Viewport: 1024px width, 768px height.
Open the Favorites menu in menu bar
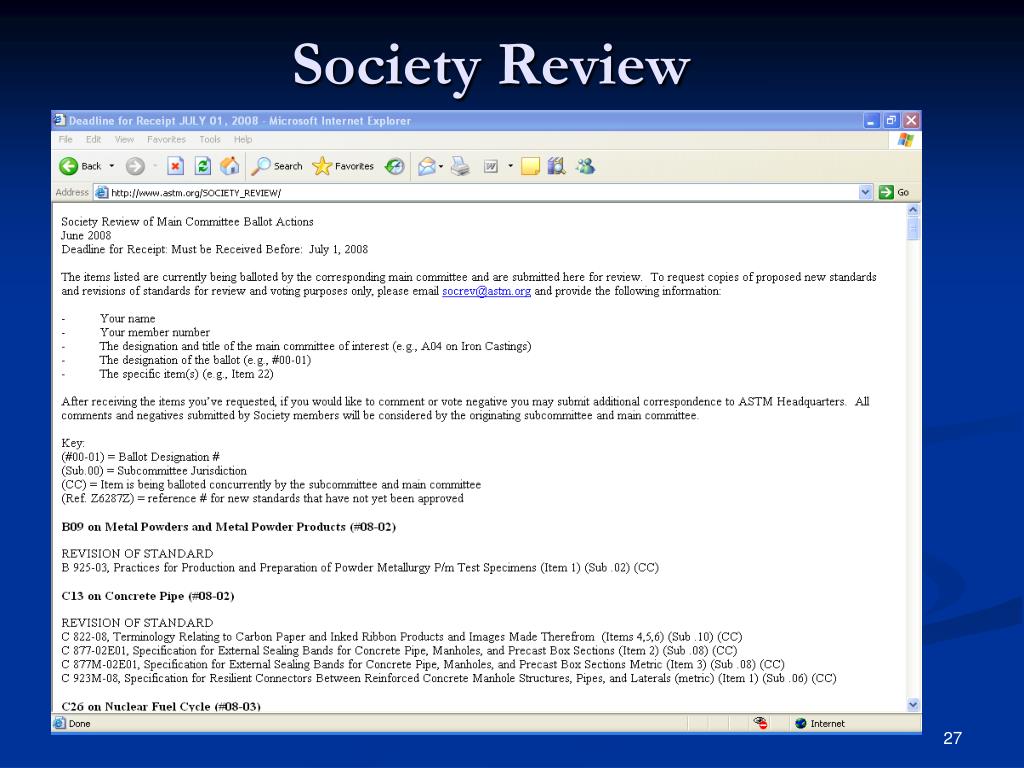click(x=166, y=139)
